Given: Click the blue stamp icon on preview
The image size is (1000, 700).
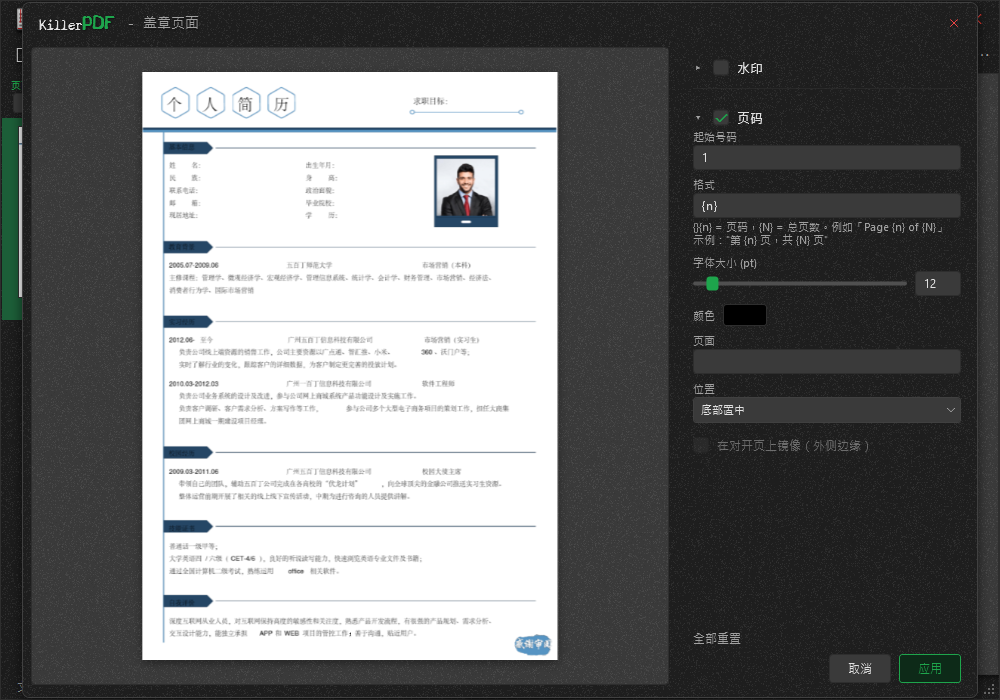Looking at the screenshot, I should click(533, 645).
